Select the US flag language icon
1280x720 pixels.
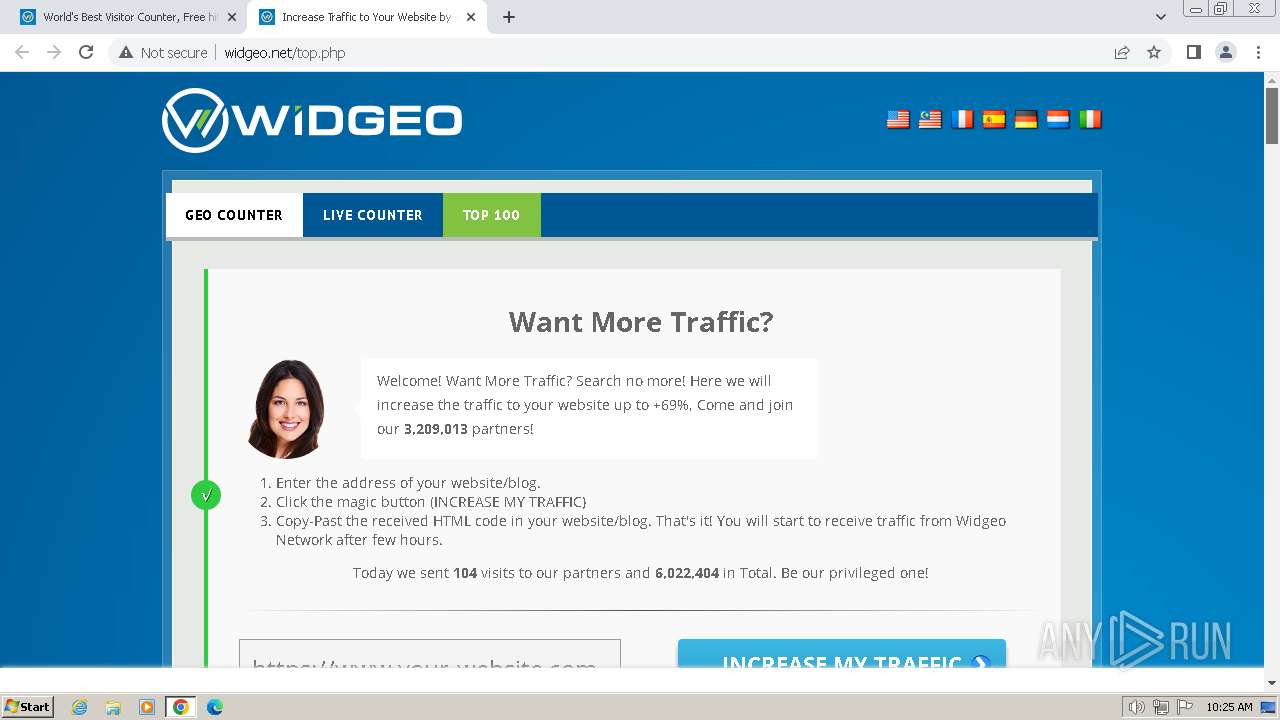click(898, 119)
